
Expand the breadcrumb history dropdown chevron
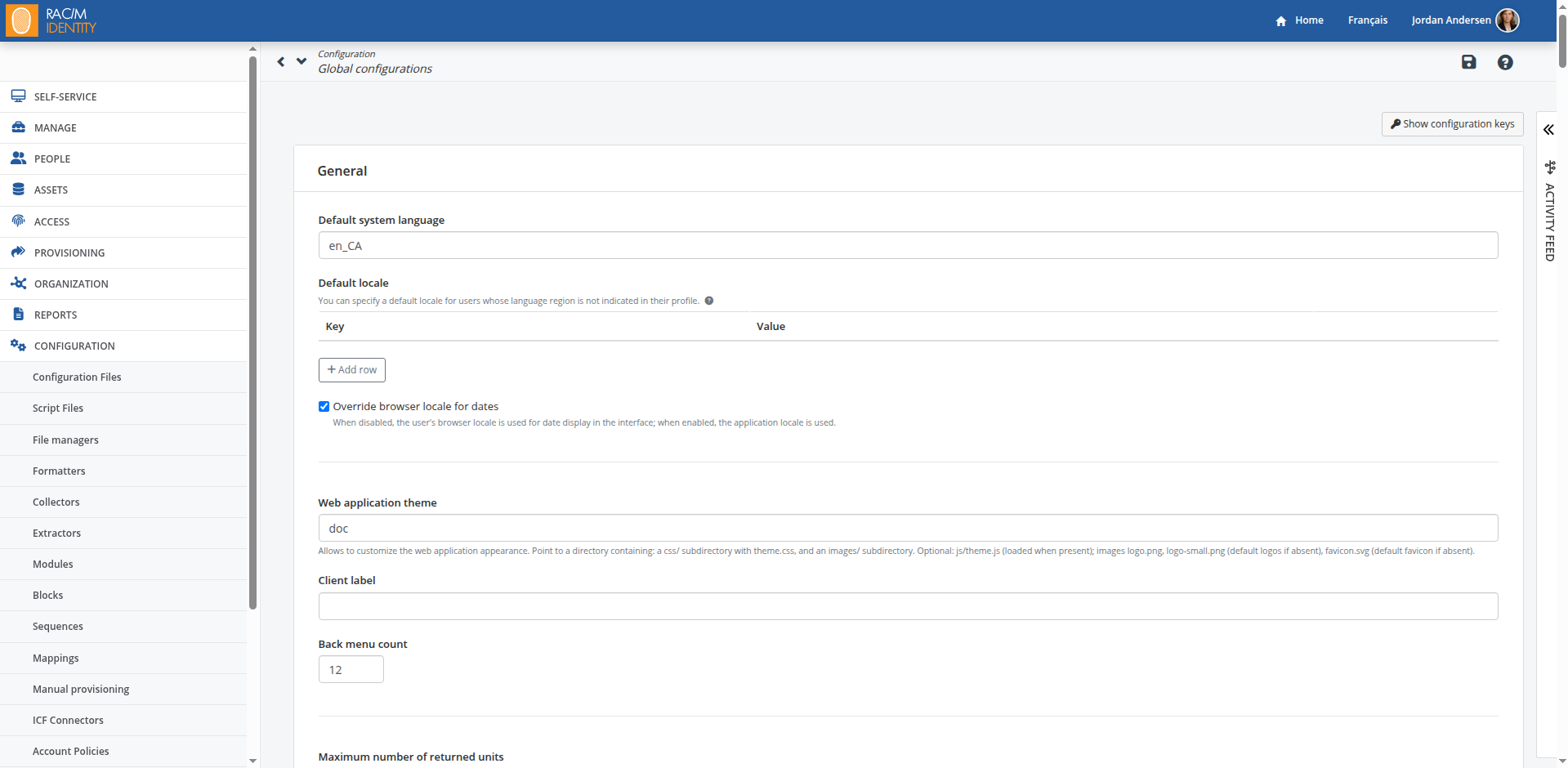click(302, 61)
